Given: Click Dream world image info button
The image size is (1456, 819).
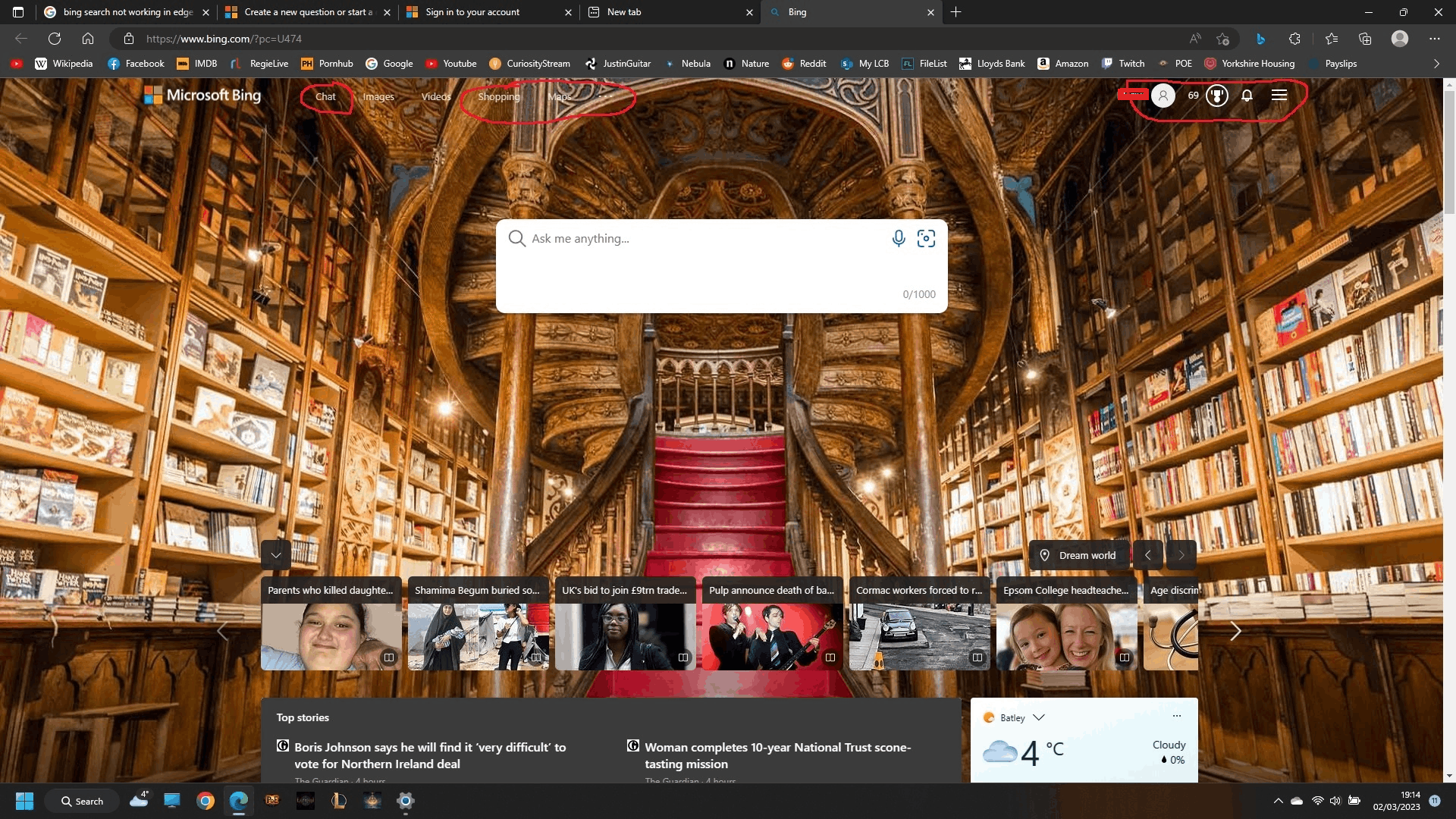Looking at the screenshot, I should (x=1079, y=555).
